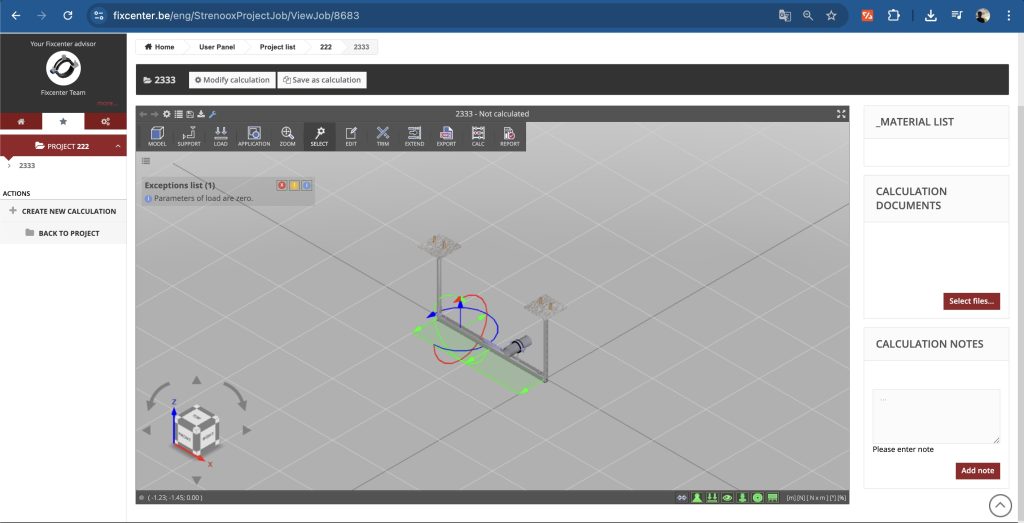Toggle info exceptions filter (blue icon)

[307, 185]
